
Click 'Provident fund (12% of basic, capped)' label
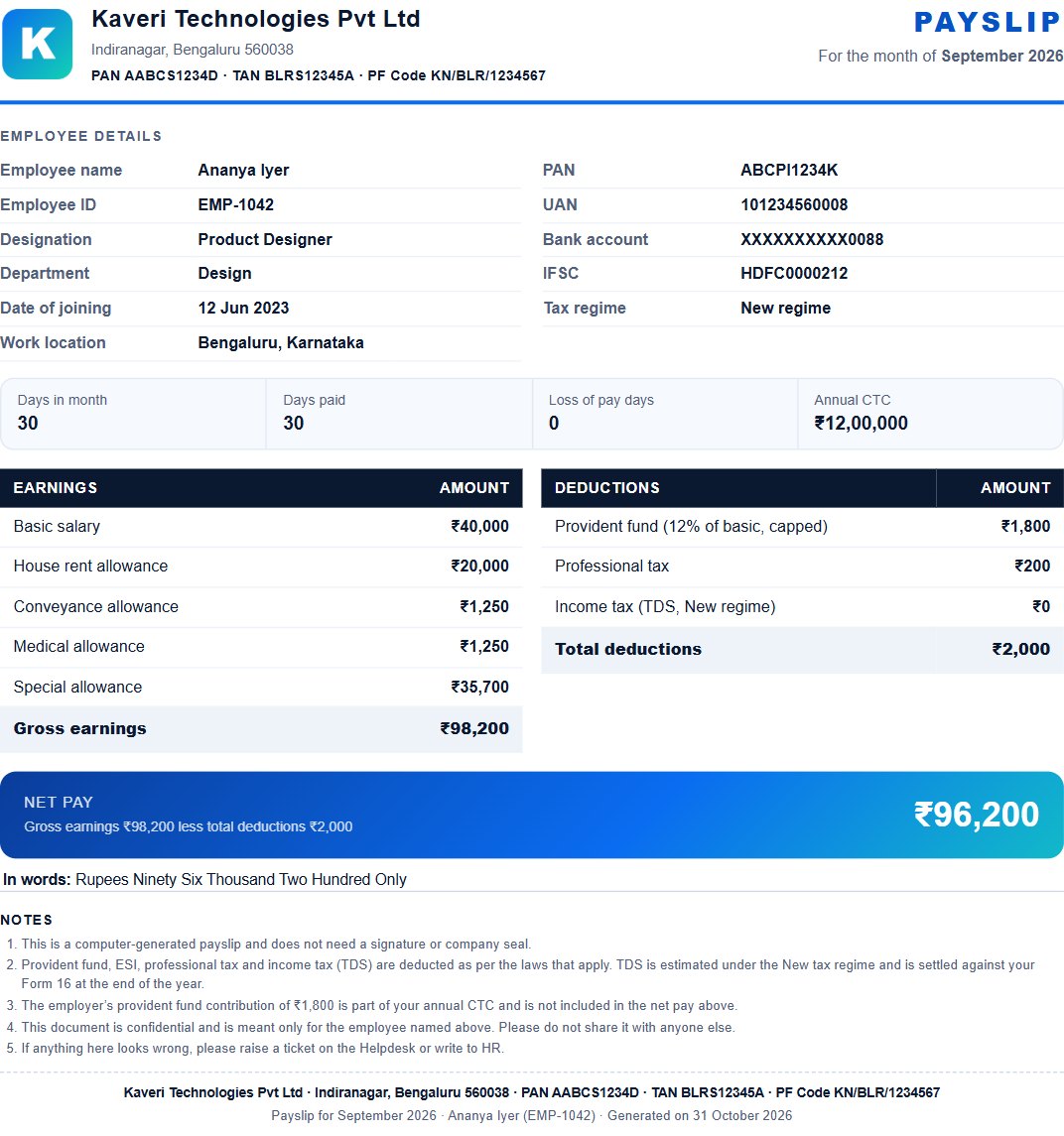[x=691, y=527]
